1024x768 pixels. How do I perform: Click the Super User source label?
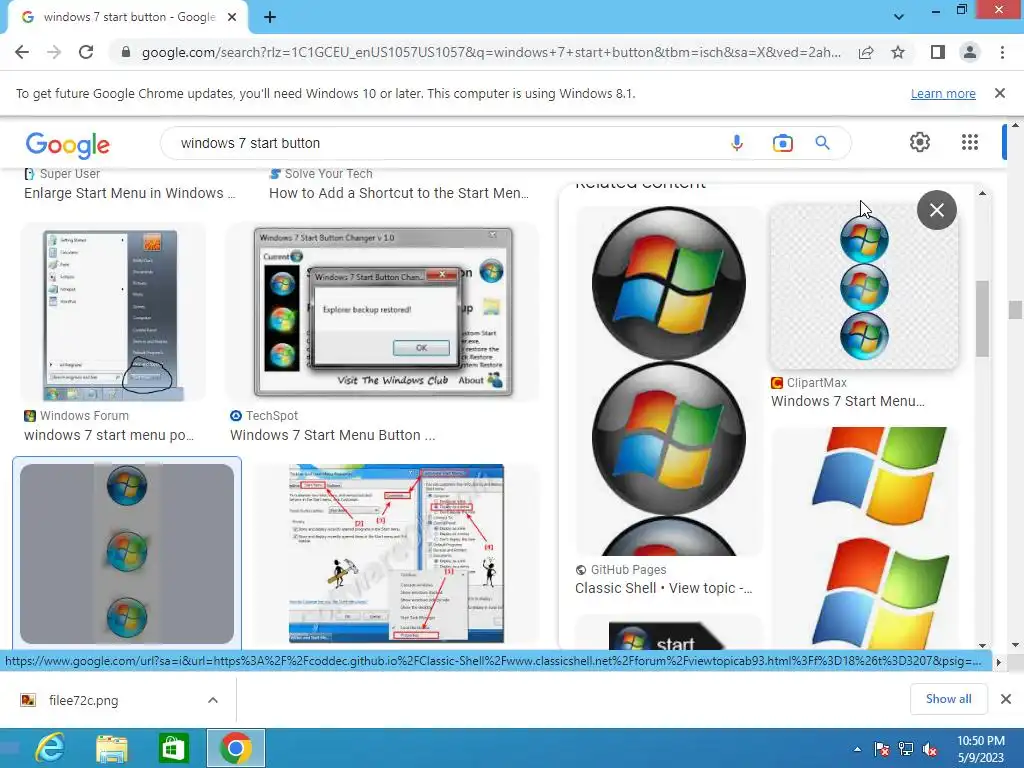pyautogui.click(x=69, y=174)
